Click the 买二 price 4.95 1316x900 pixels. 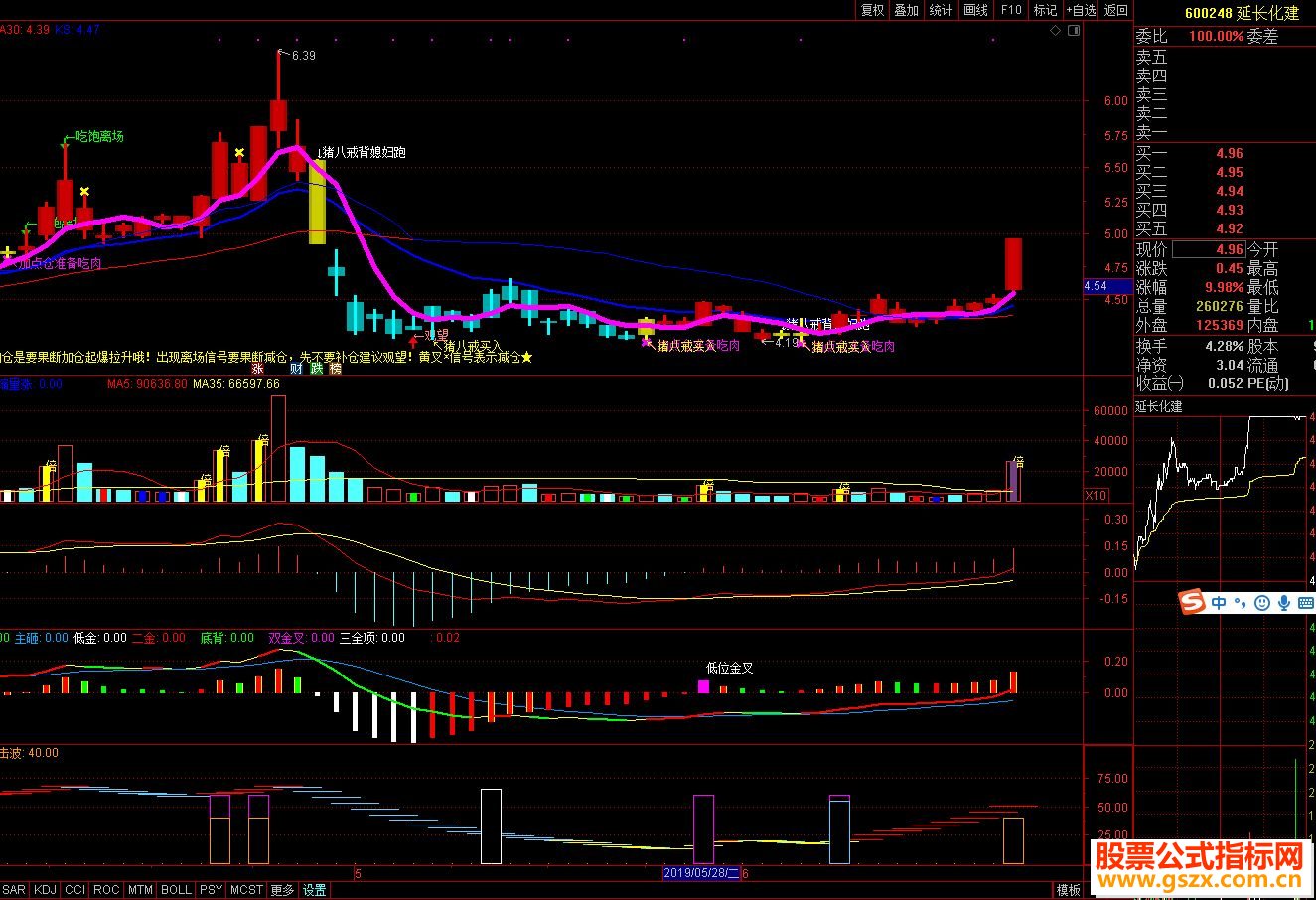1229,173
